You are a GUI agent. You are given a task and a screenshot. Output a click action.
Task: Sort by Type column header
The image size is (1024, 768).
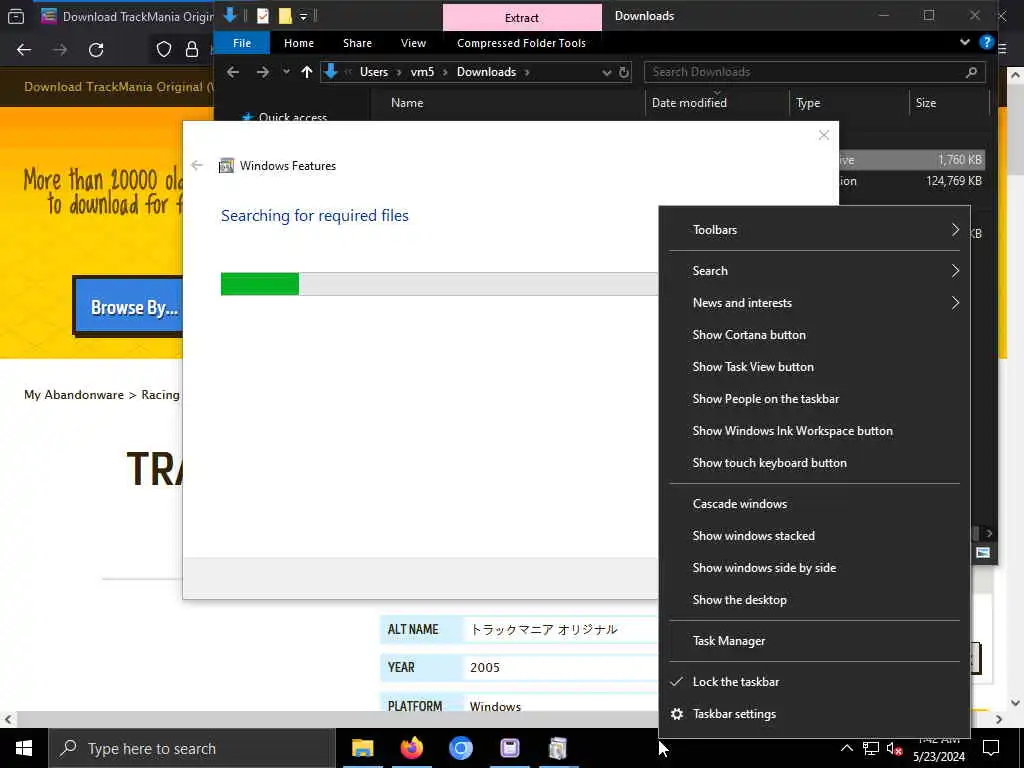[x=808, y=103]
